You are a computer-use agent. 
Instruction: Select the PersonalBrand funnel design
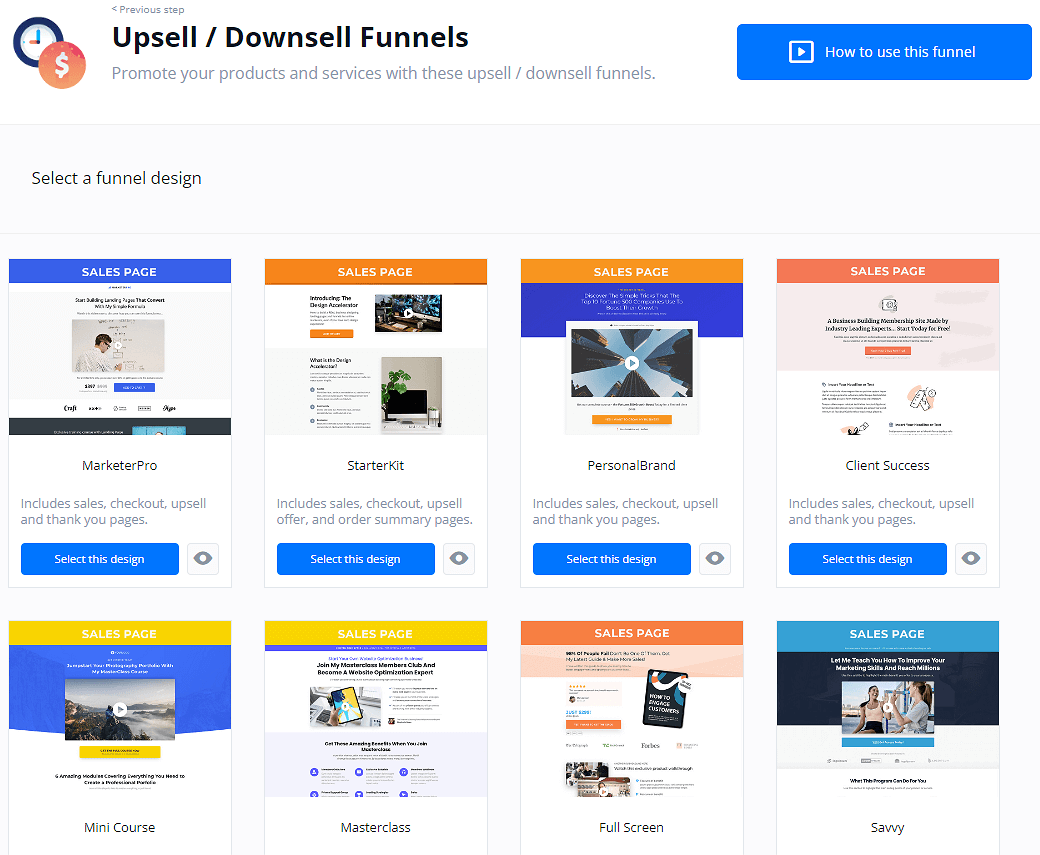[x=611, y=559]
